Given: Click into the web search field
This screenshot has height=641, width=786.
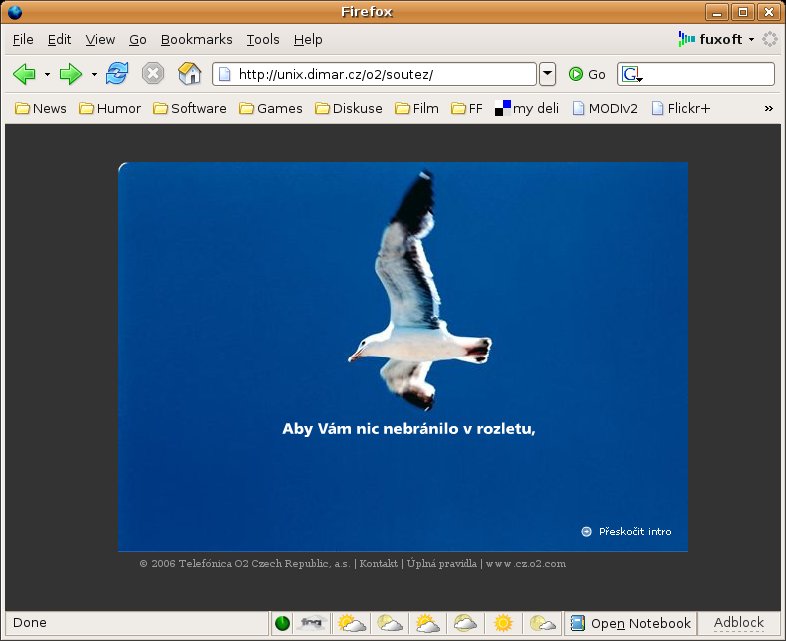Looking at the screenshot, I should 709,75.
